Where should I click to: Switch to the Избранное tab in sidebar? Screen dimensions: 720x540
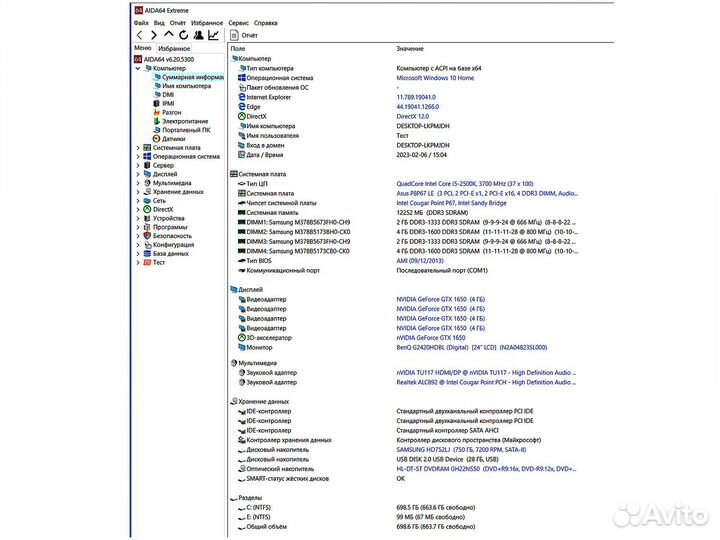tap(174, 48)
